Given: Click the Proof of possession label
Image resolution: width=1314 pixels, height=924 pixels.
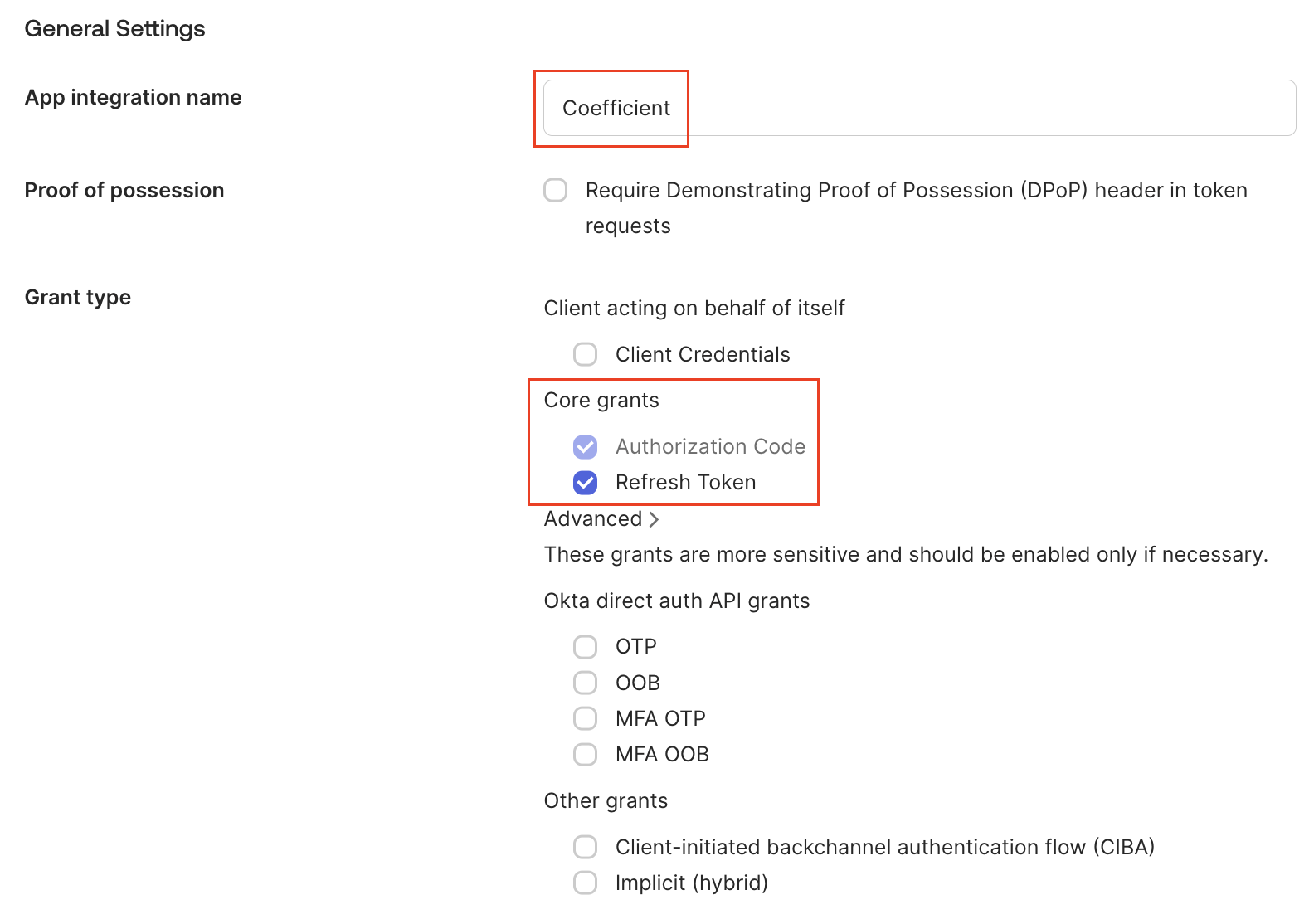Looking at the screenshot, I should coord(124,190).
